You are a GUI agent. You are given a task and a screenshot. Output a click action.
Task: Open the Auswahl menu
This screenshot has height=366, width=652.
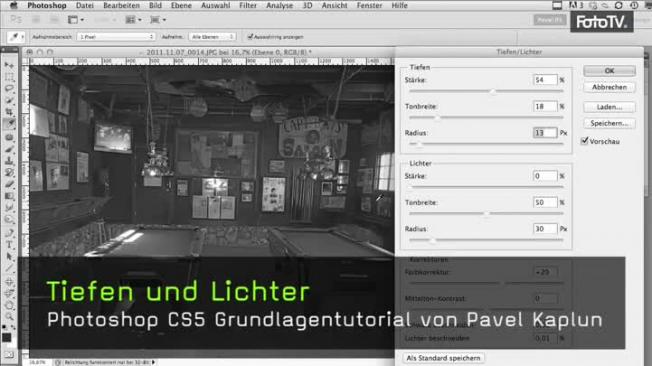[x=215, y=5]
